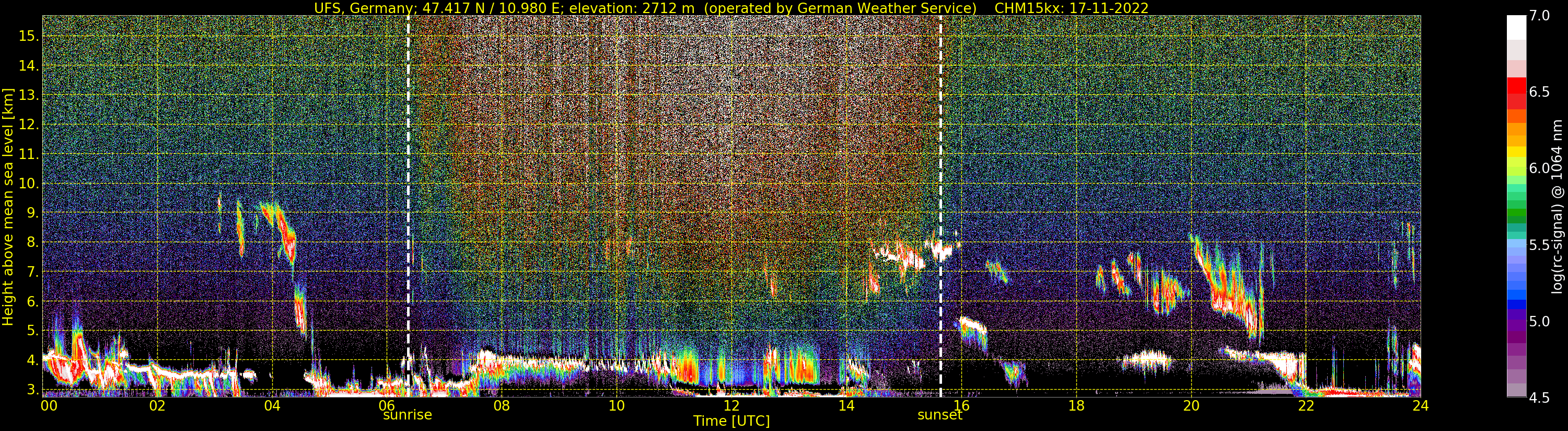Click the white top segment of the colorbar
The image size is (1568, 431).
click(x=1516, y=27)
